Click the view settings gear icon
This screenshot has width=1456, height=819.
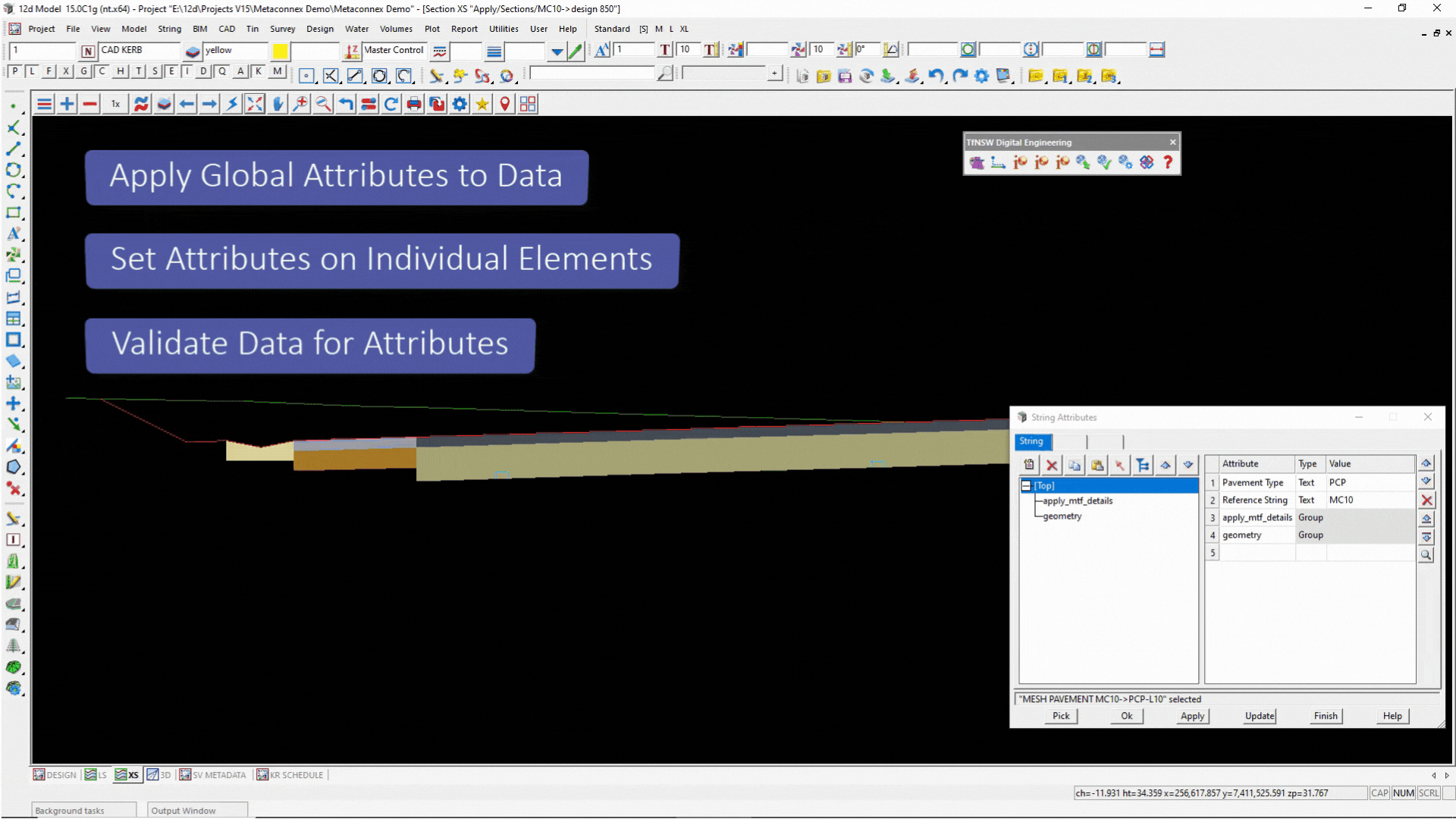click(460, 104)
